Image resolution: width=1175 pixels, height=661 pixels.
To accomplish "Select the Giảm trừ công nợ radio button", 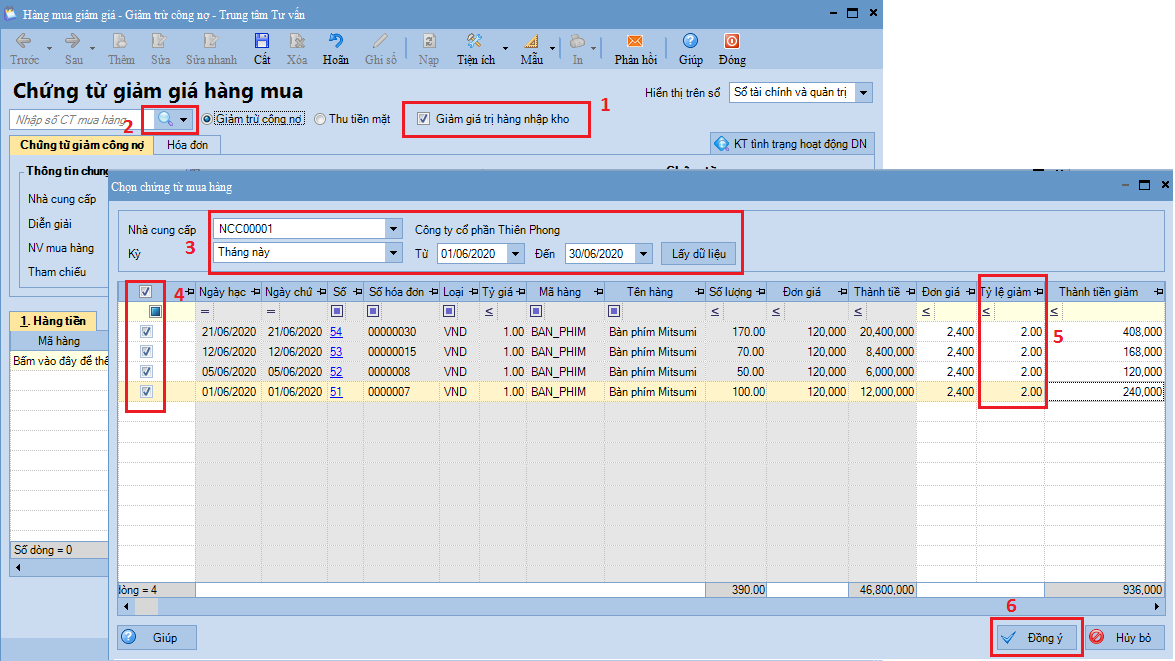I will 207,119.
